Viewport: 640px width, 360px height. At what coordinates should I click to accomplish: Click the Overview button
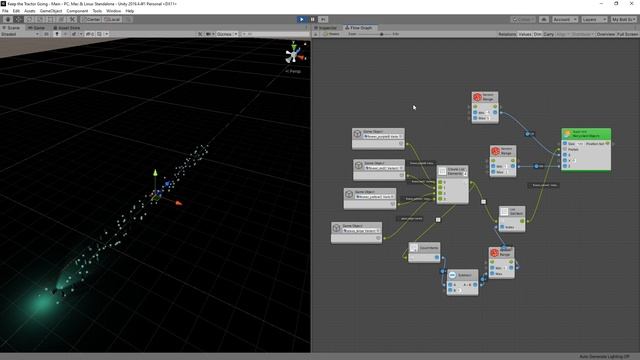(606, 34)
